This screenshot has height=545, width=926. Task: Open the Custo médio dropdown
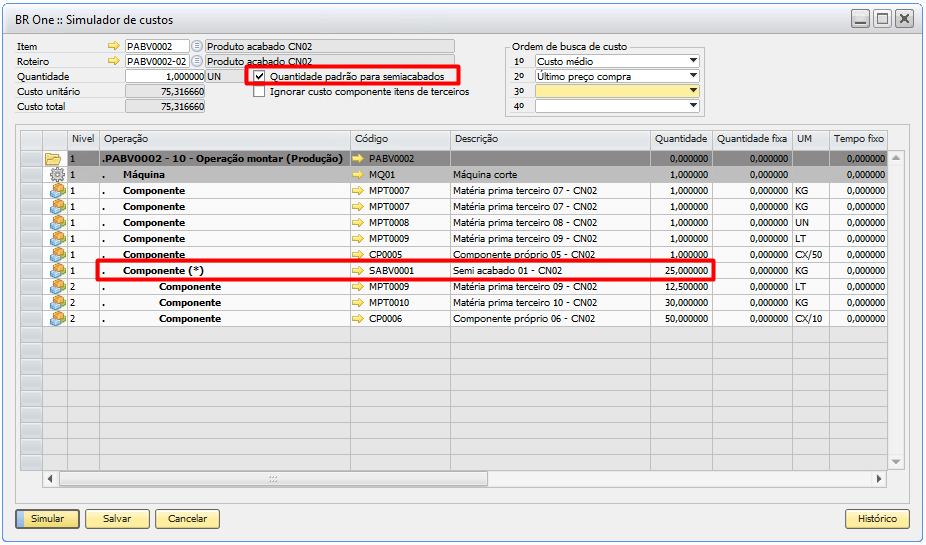tap(693, 61)
